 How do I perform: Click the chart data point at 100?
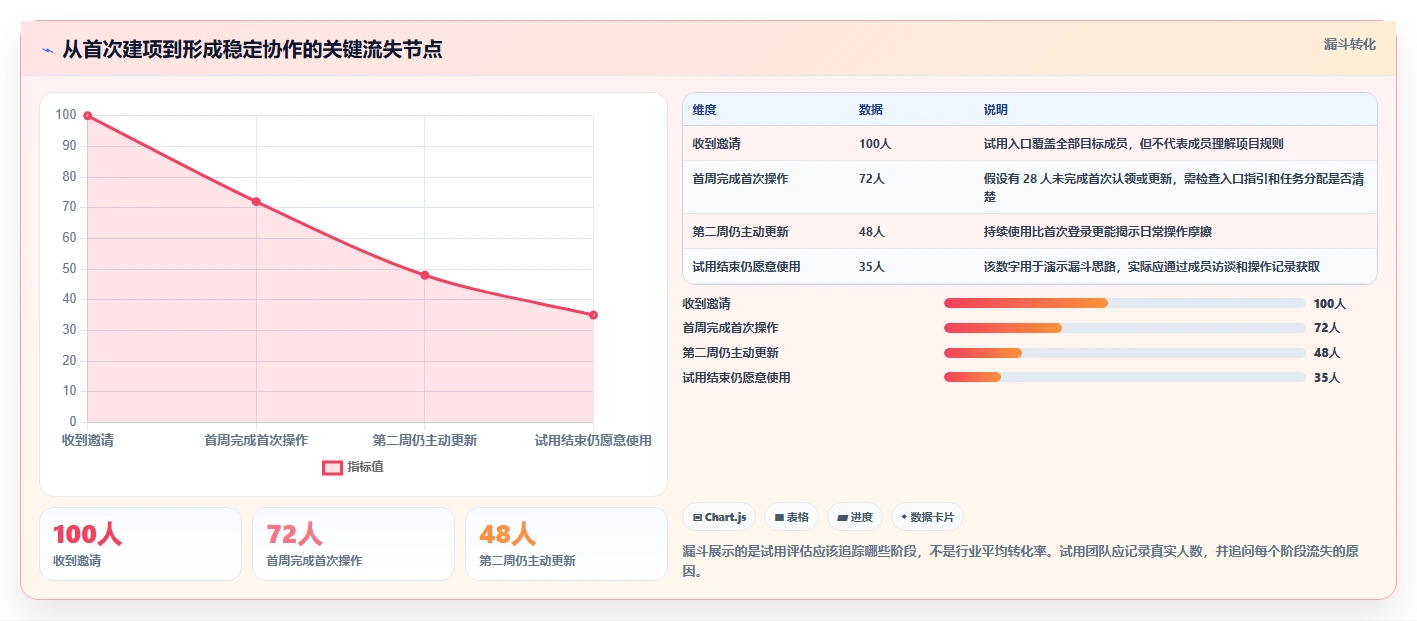tap(88, 116)
